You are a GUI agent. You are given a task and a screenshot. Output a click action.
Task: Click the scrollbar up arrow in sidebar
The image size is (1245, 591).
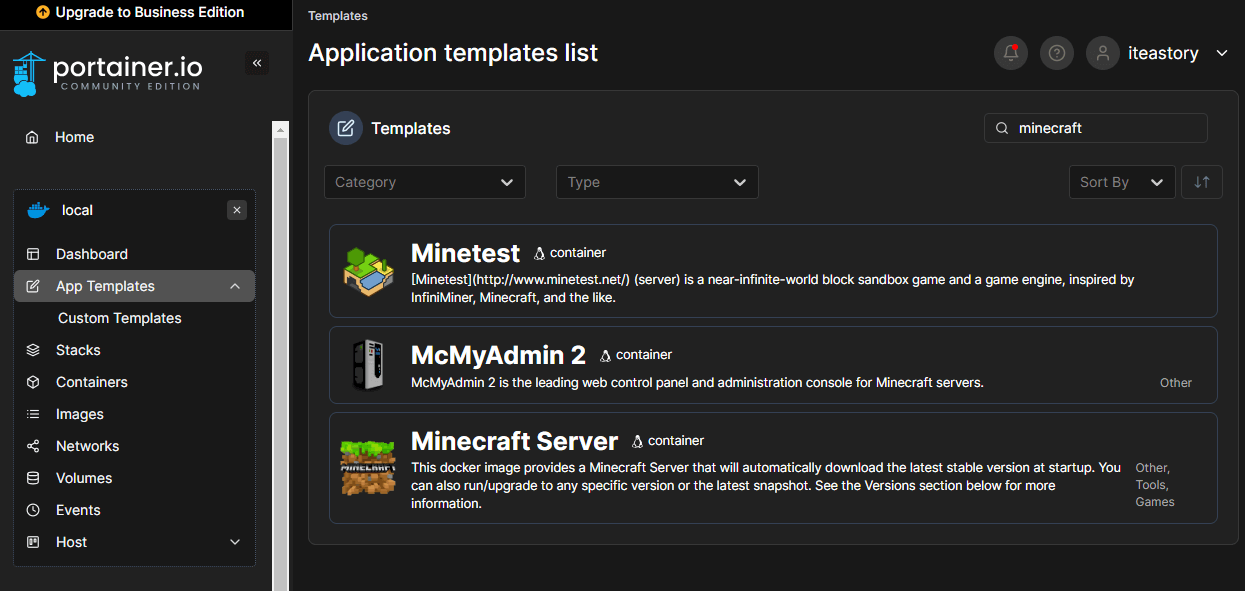[x=281, y=129]
